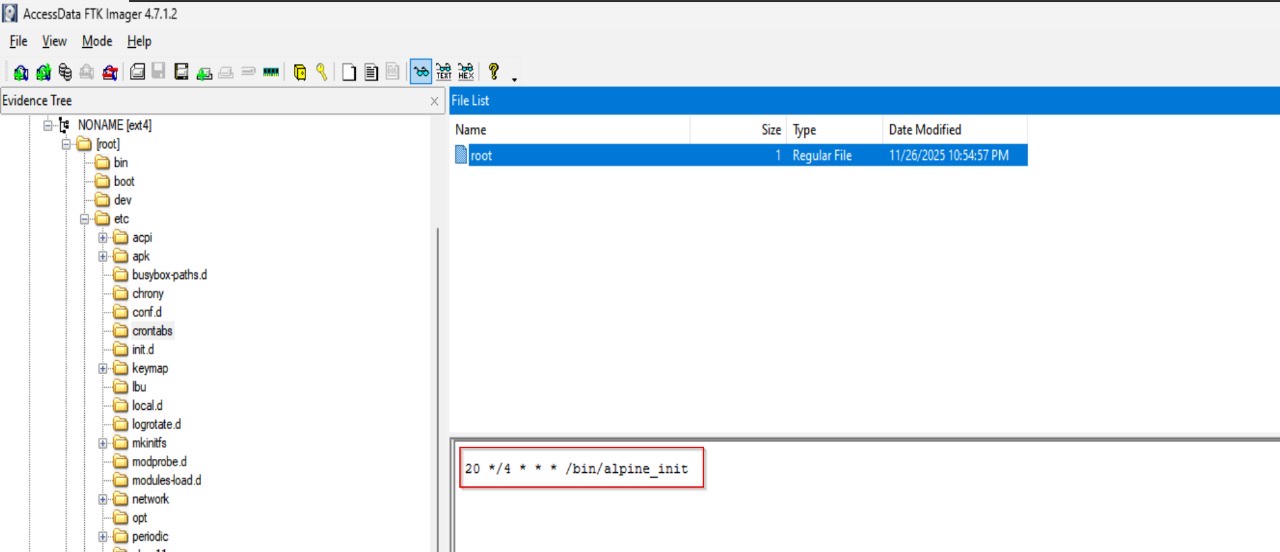The width and height of the screenshot is (1280, 552).
Task: Toggle the TEXT view mode
Action: point(444,72)
